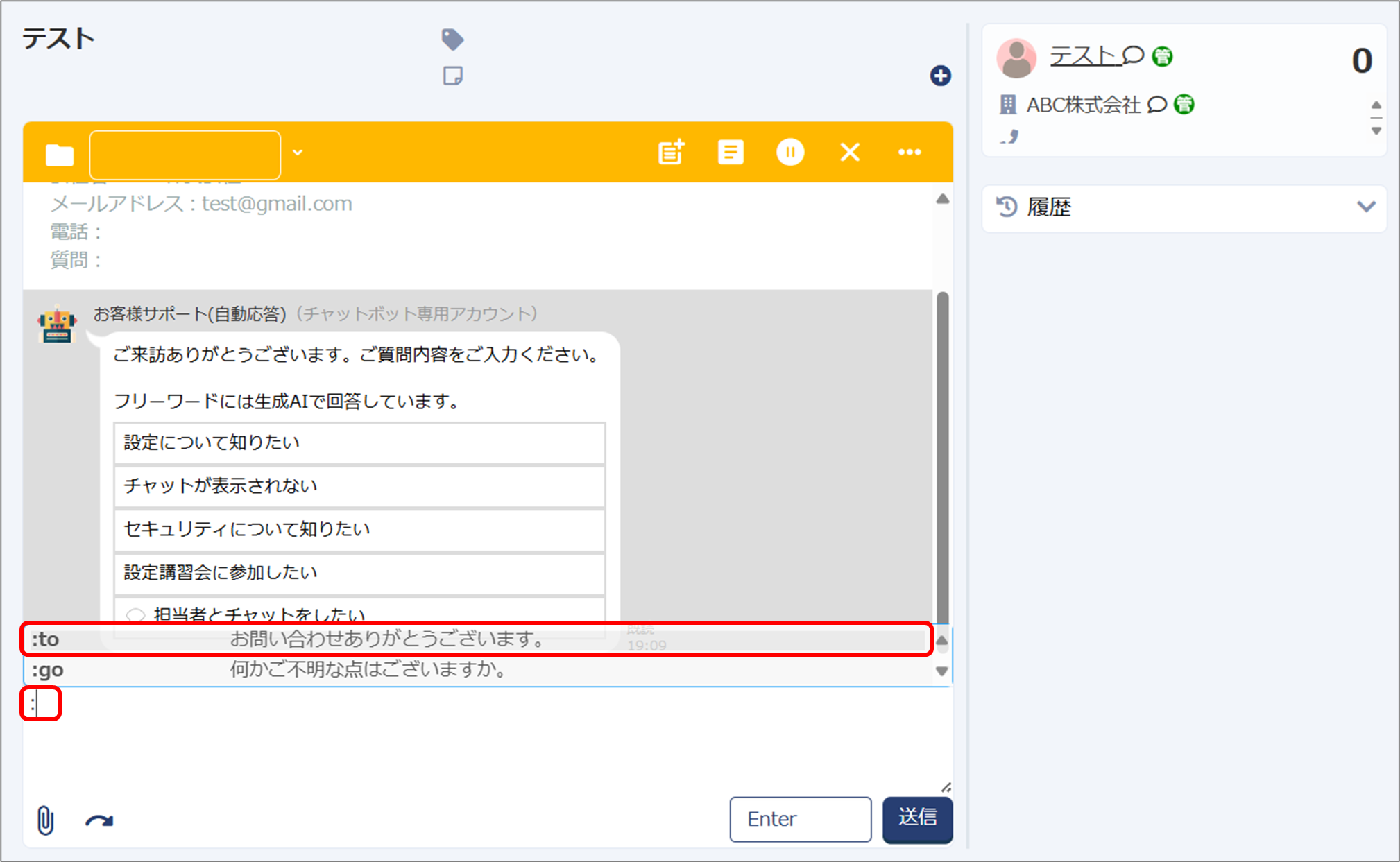
Task: Click the count 0 in the customer card
Action: click(x=1361, y=60)
